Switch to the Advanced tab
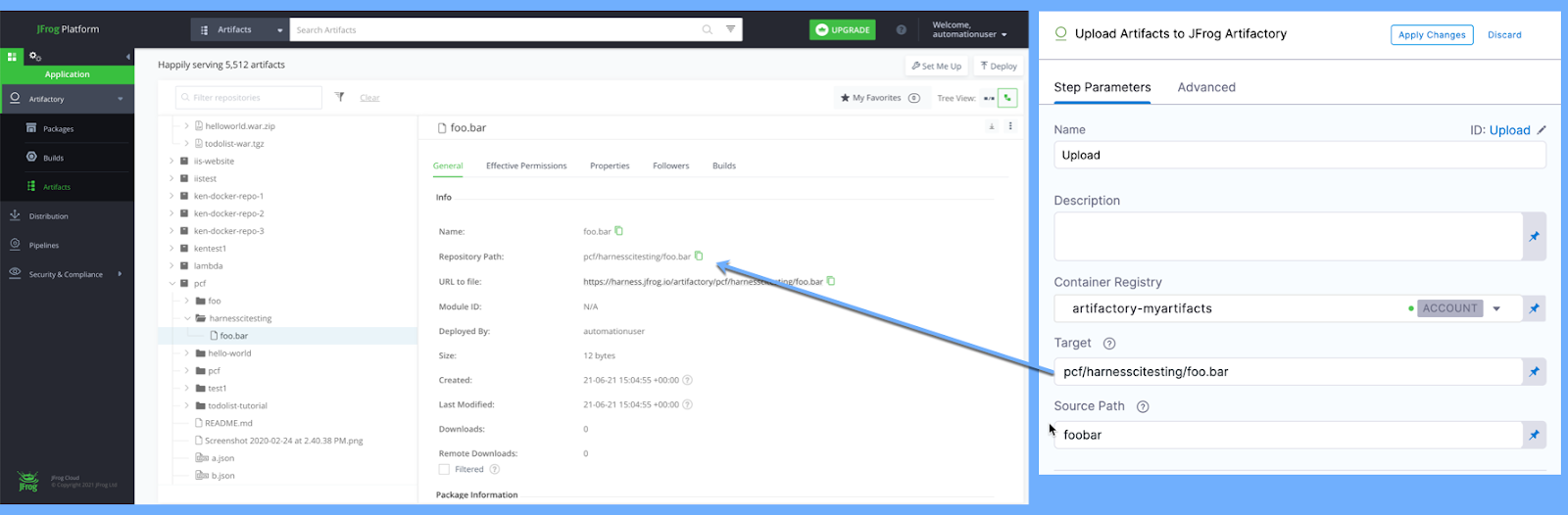1568x515 pixels. click(x=1205, y=87)
